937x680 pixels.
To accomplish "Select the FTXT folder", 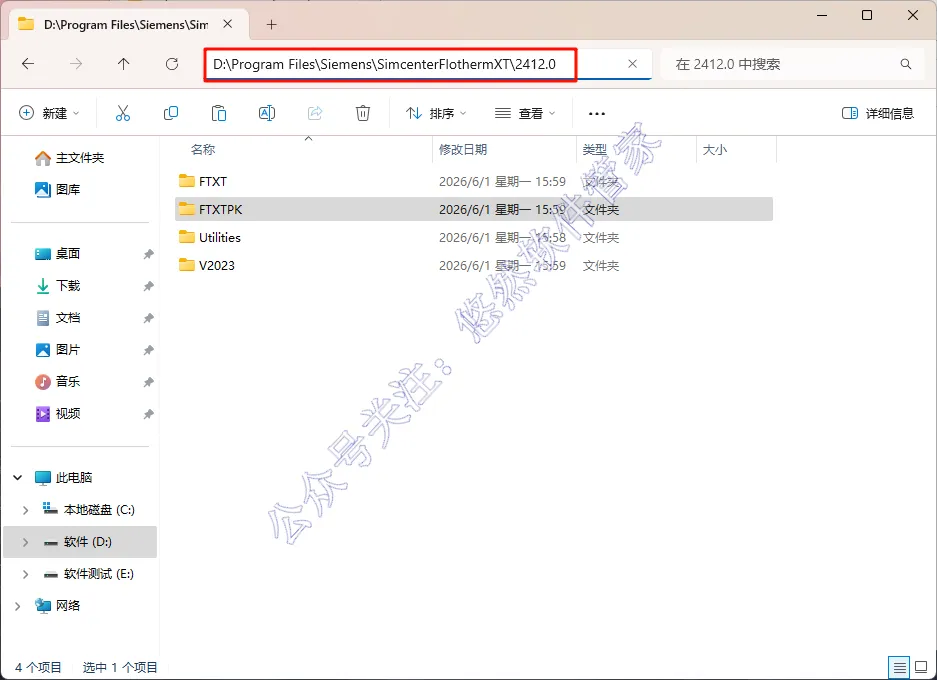I will [x=474, y=181].
